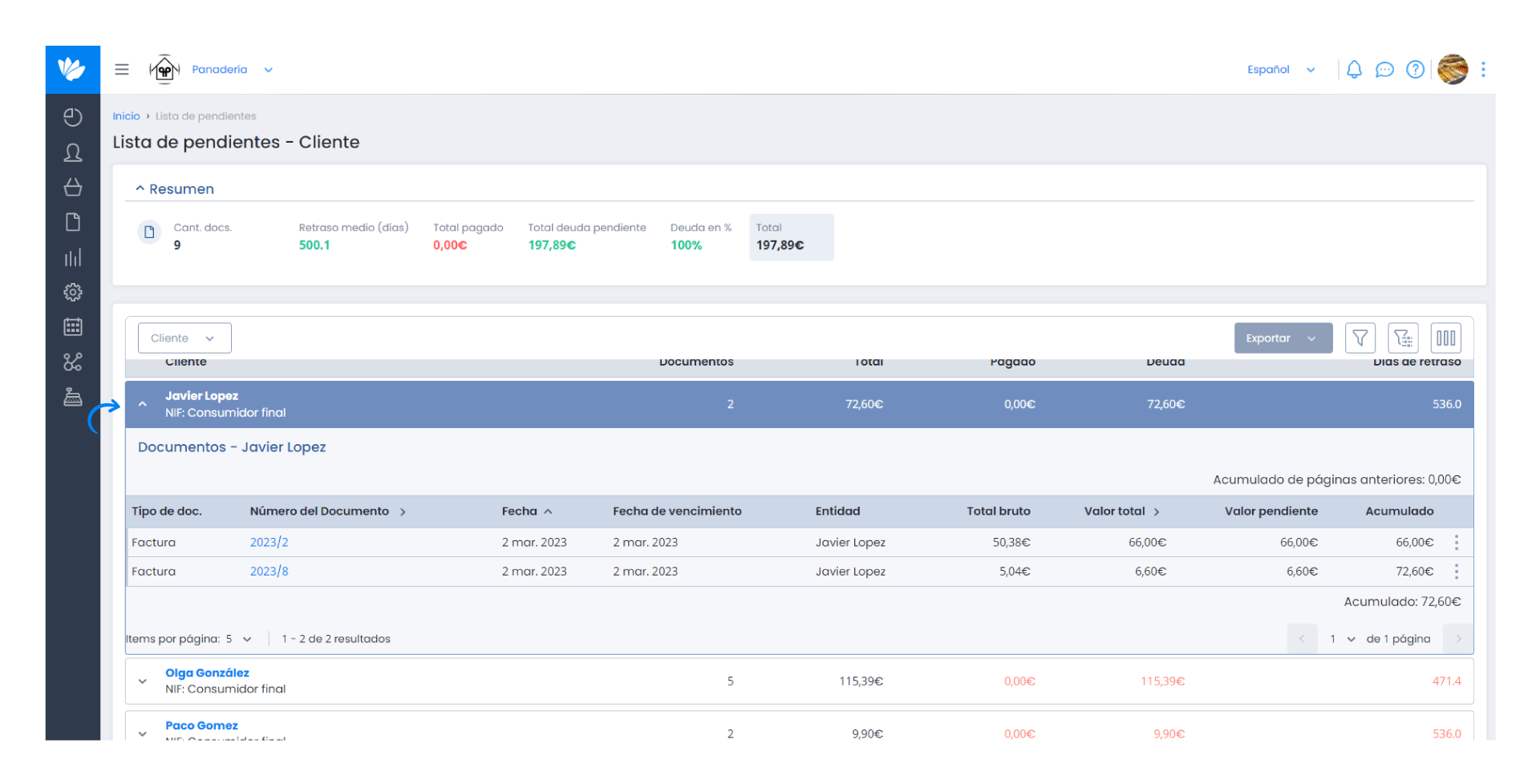
Task: Go to Inicio breadcrumb
Action: point(126,116)
